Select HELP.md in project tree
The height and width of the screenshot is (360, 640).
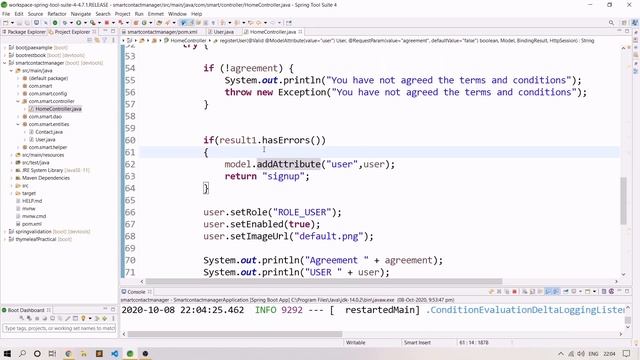coord(32,201)
